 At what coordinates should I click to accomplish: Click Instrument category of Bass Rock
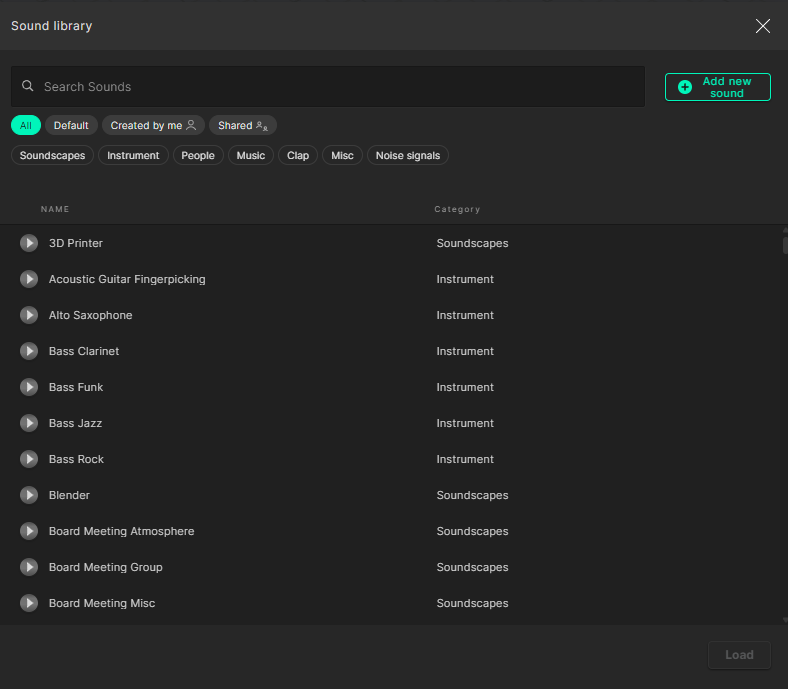[x=465, y=459]
